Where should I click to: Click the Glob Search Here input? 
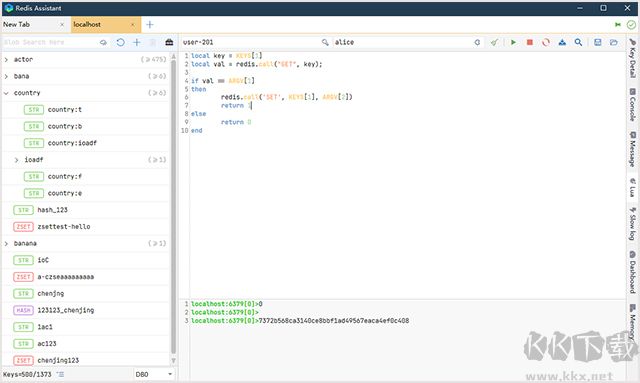pyautogui.click(x=50, y=42)
